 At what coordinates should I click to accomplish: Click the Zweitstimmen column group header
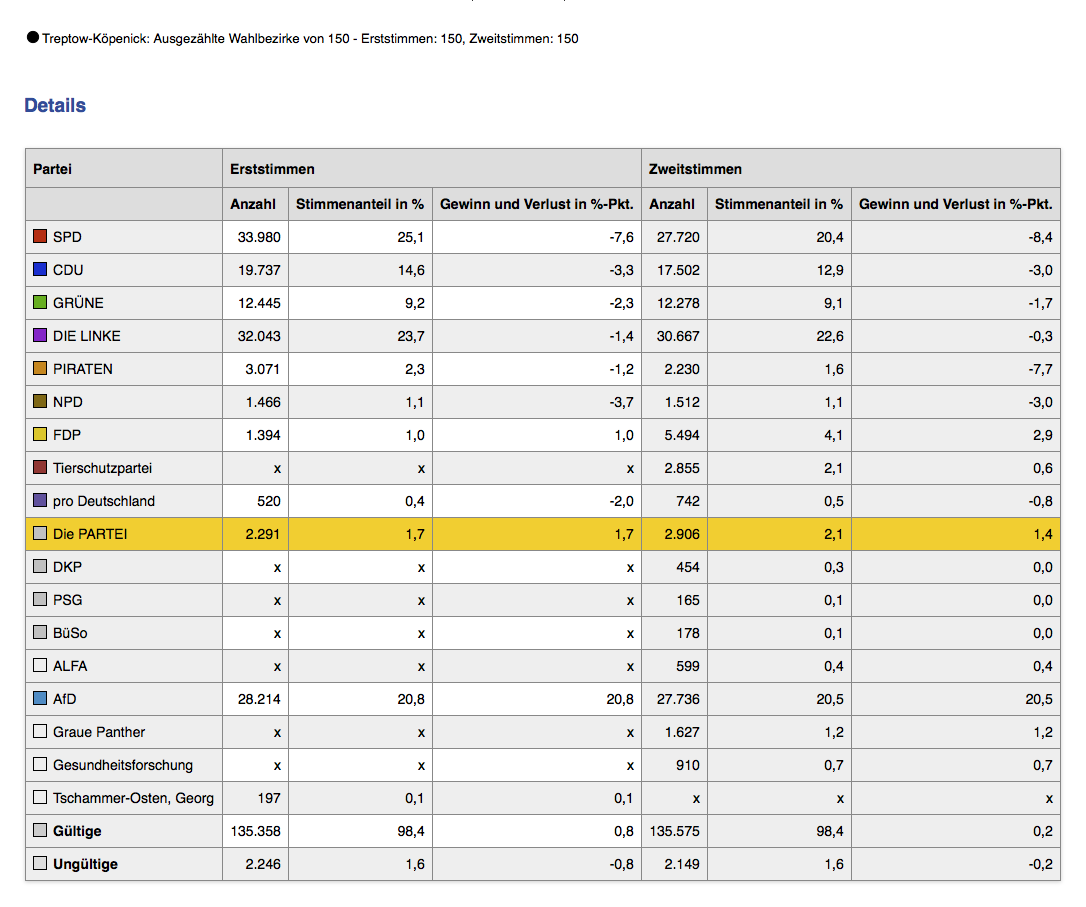(x=695, y=169)
